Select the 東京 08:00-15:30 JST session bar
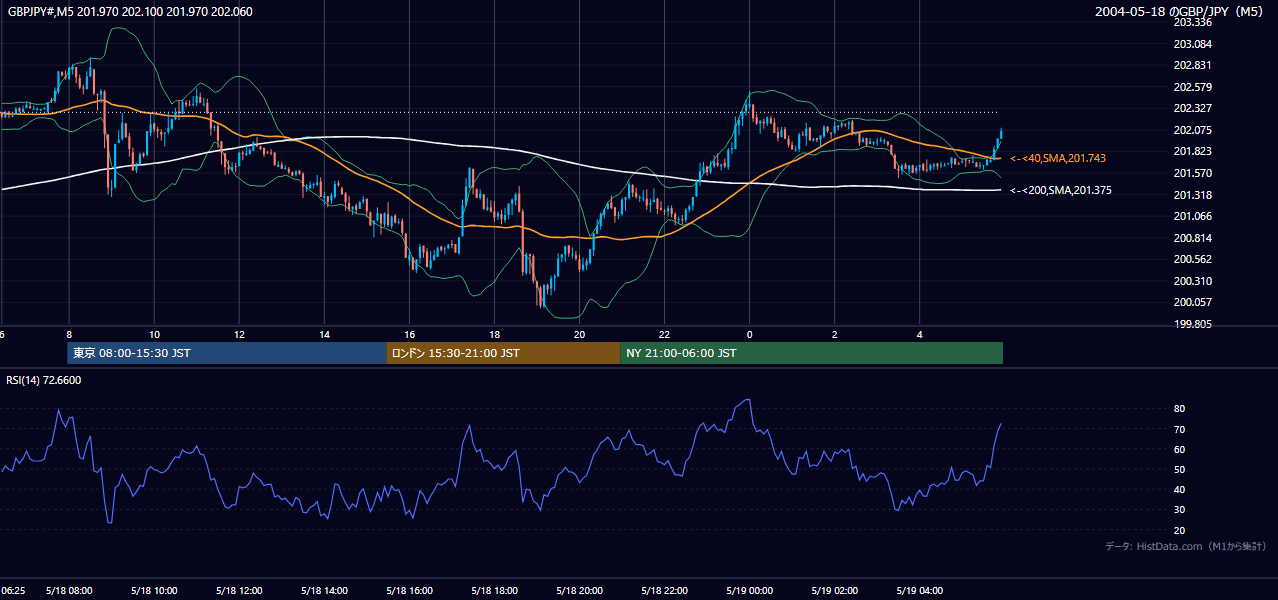This screenshot has height=600, width=1278. [x=227, y=353]
